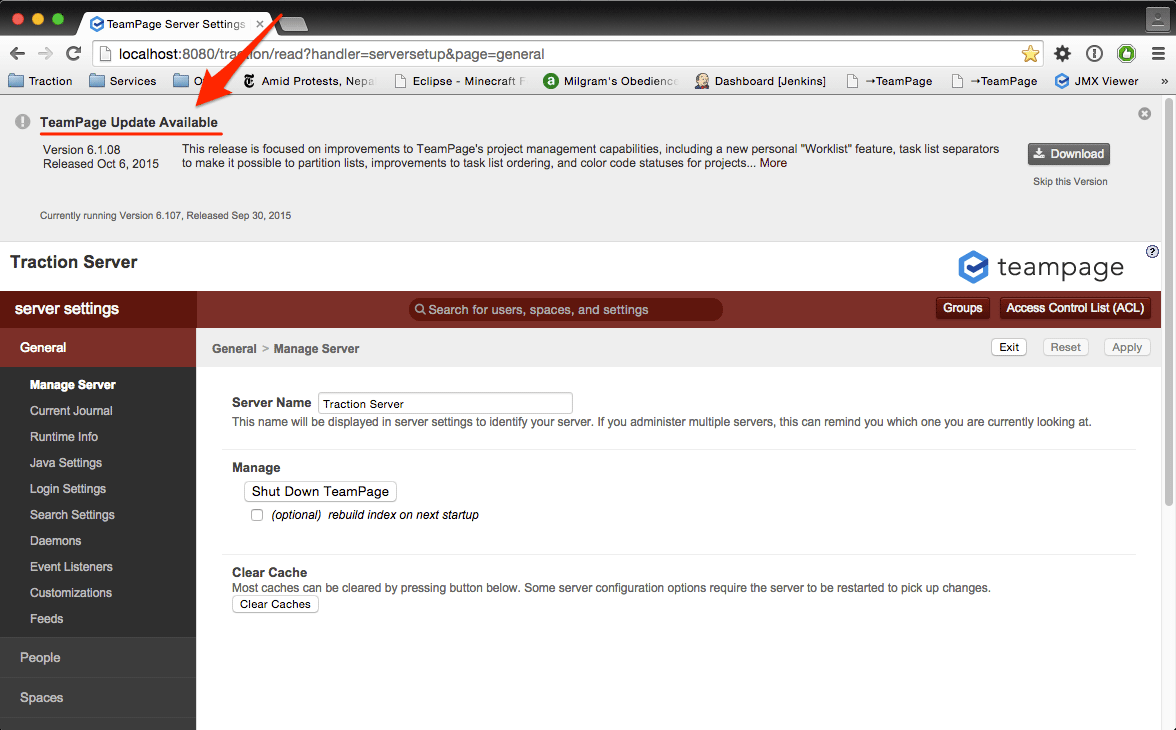Image resolution: width=1176 pixels, height=730 pixels.
Task: Select Manage Server in sidebar
Action: coord(73,385)
